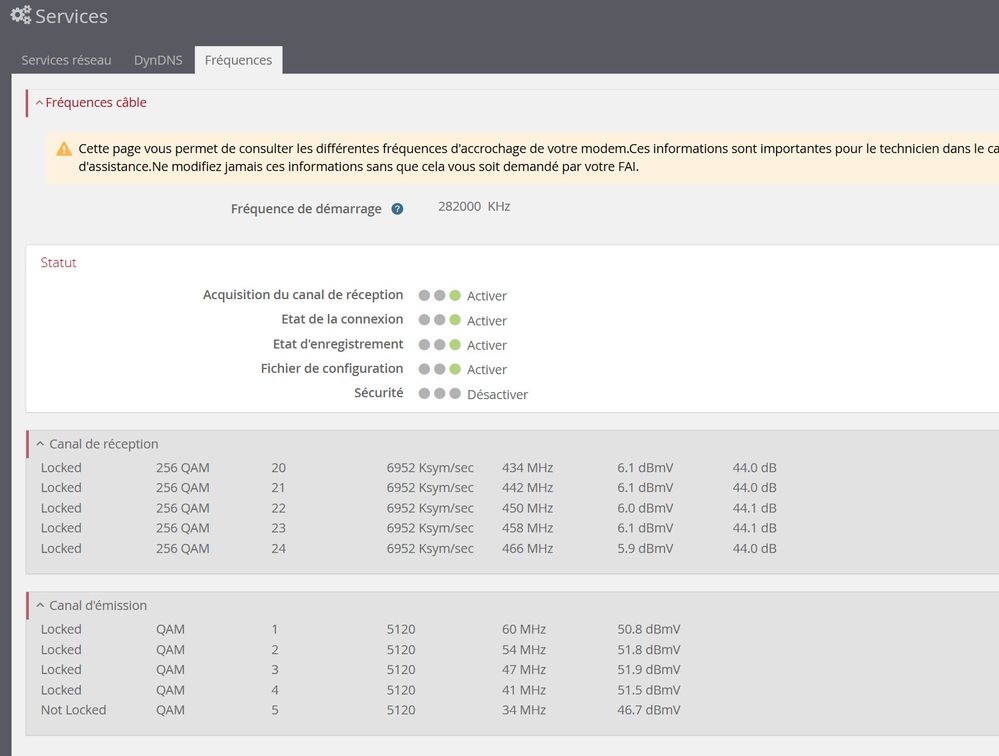
Task: Click help icon beside Fréquence de démarrage
Action: [x=397, y=209]
